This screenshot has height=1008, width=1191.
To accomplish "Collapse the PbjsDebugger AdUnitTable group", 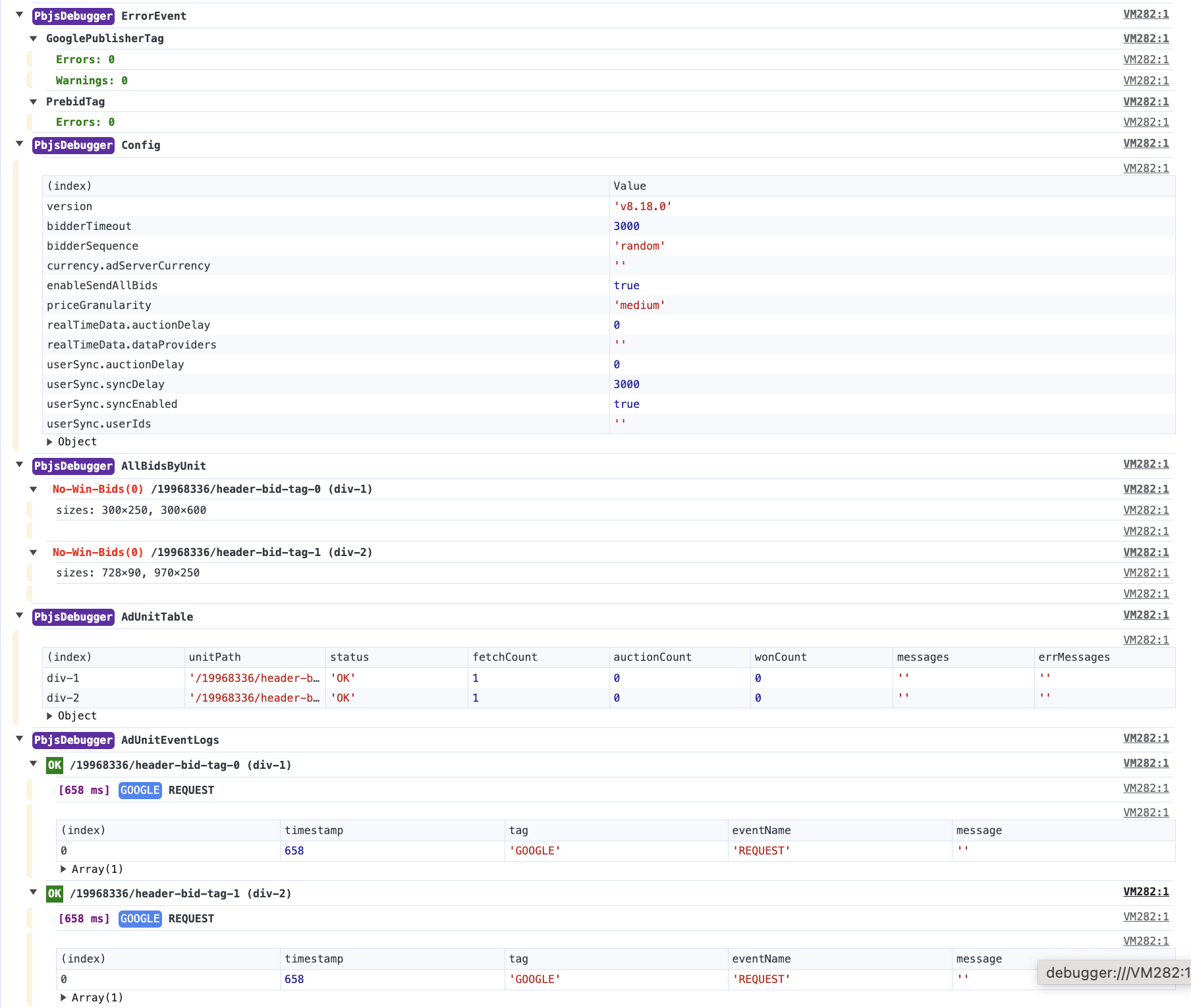I will [20, 615].
